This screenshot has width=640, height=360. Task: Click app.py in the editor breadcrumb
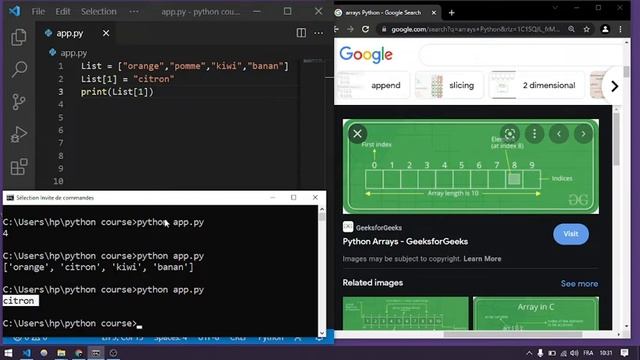(73, 53)
